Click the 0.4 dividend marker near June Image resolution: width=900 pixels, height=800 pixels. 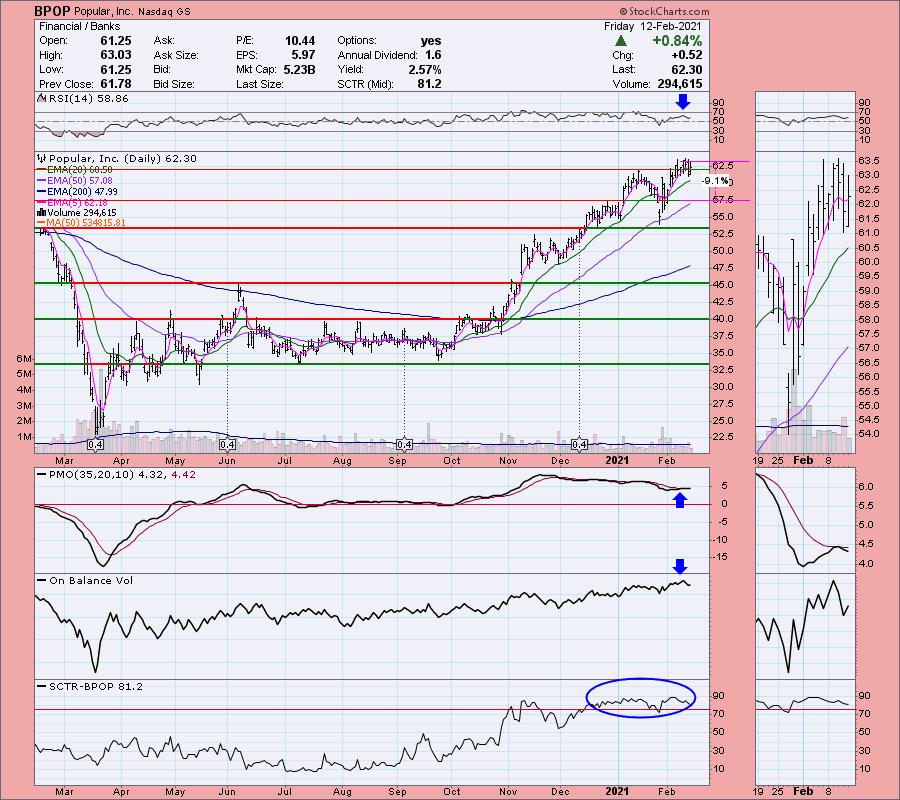(x=228, y=445)
